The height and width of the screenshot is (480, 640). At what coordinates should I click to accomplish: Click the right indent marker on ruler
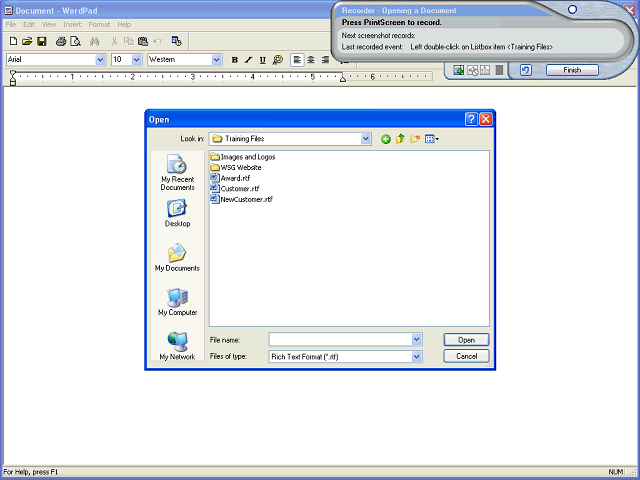343,78
